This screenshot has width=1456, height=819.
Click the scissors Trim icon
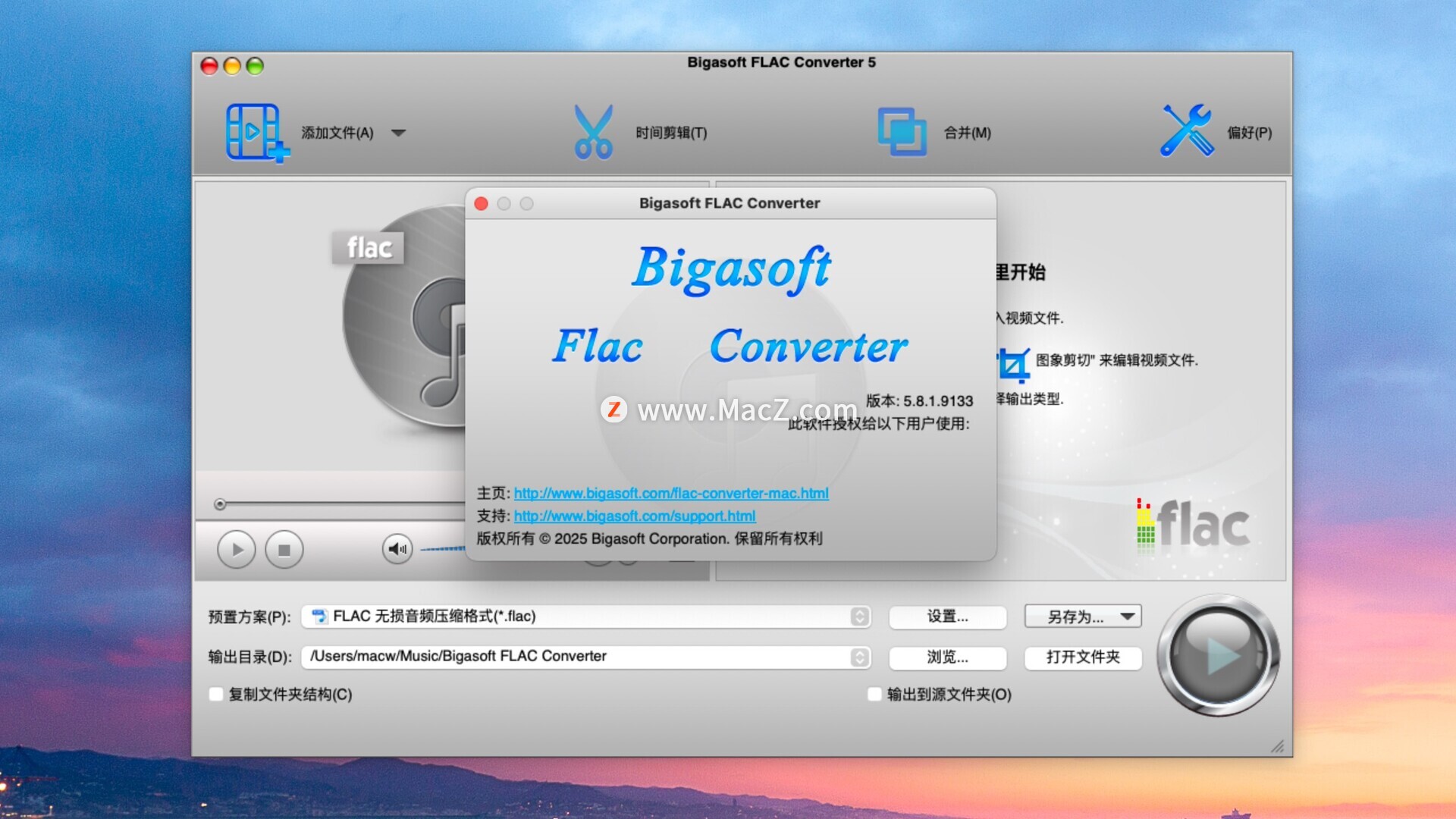[x=593, y=132]
